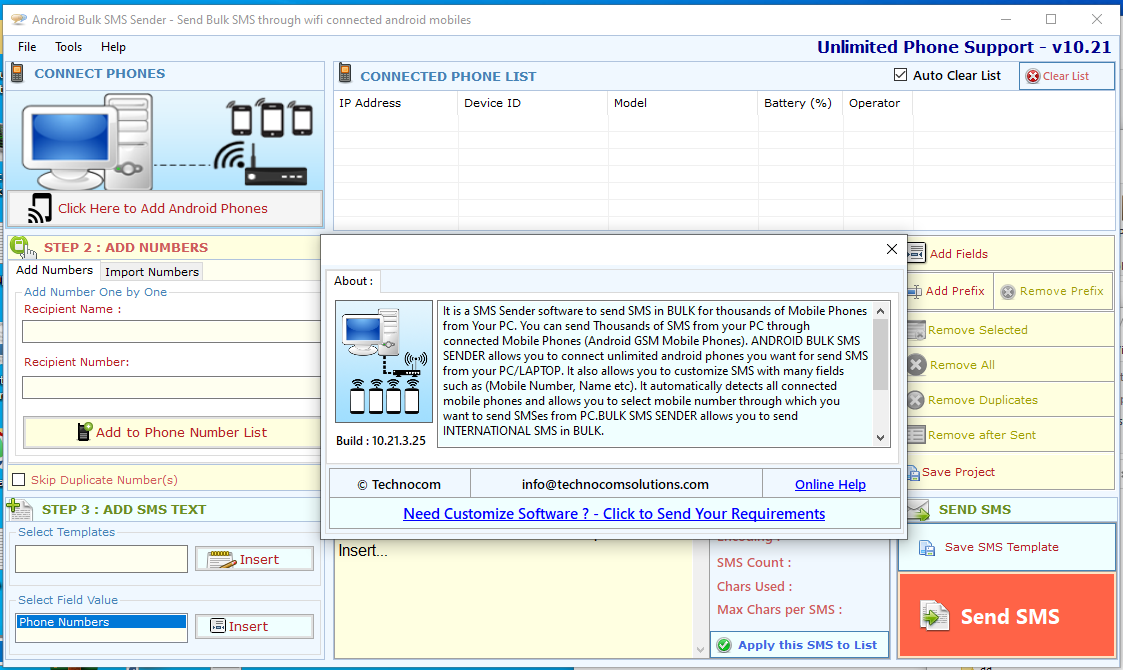
Task: Click Add to Phone Number List
Action: point(171,432)
